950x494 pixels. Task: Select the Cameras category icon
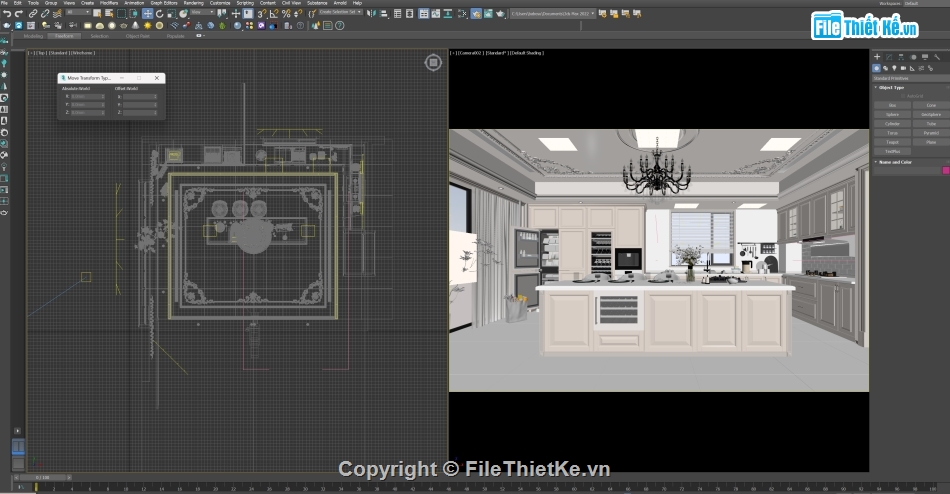coord(903,68)
